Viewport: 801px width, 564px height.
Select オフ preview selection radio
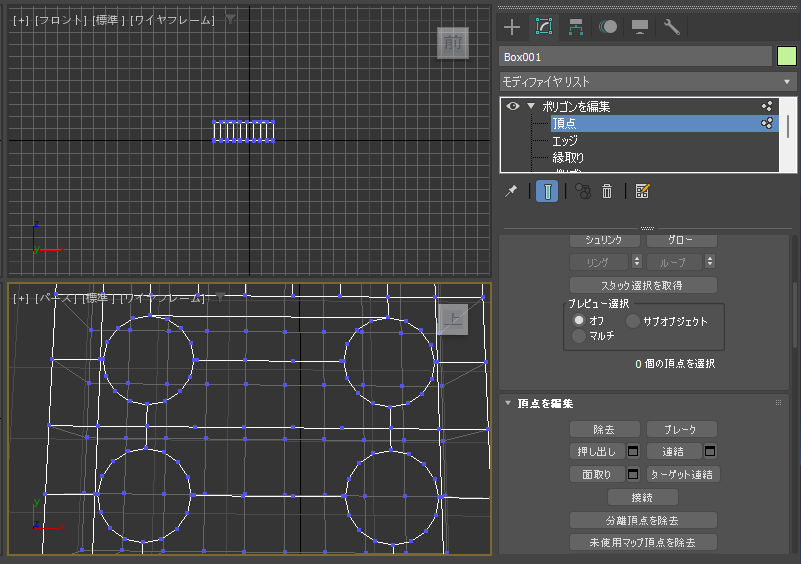tap(579, 320)
